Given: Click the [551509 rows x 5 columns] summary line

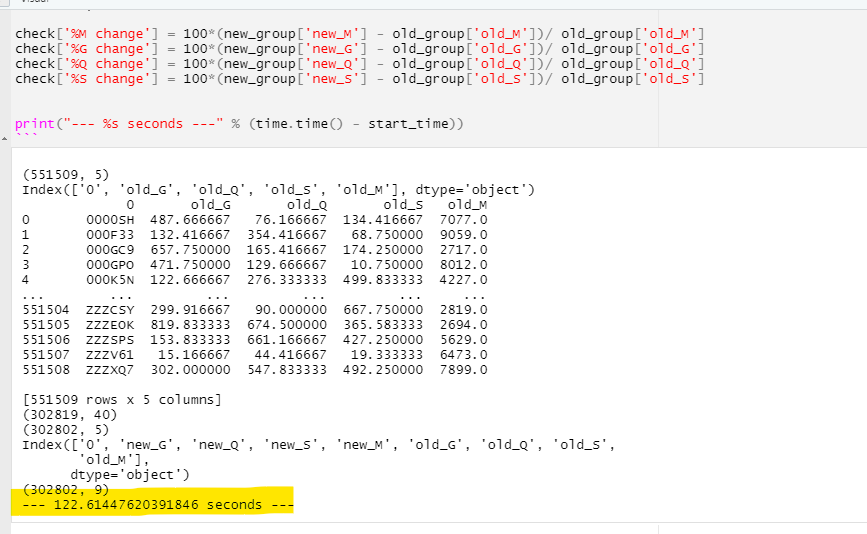Looking at the screenshot, I should click(x=122, y=399).
